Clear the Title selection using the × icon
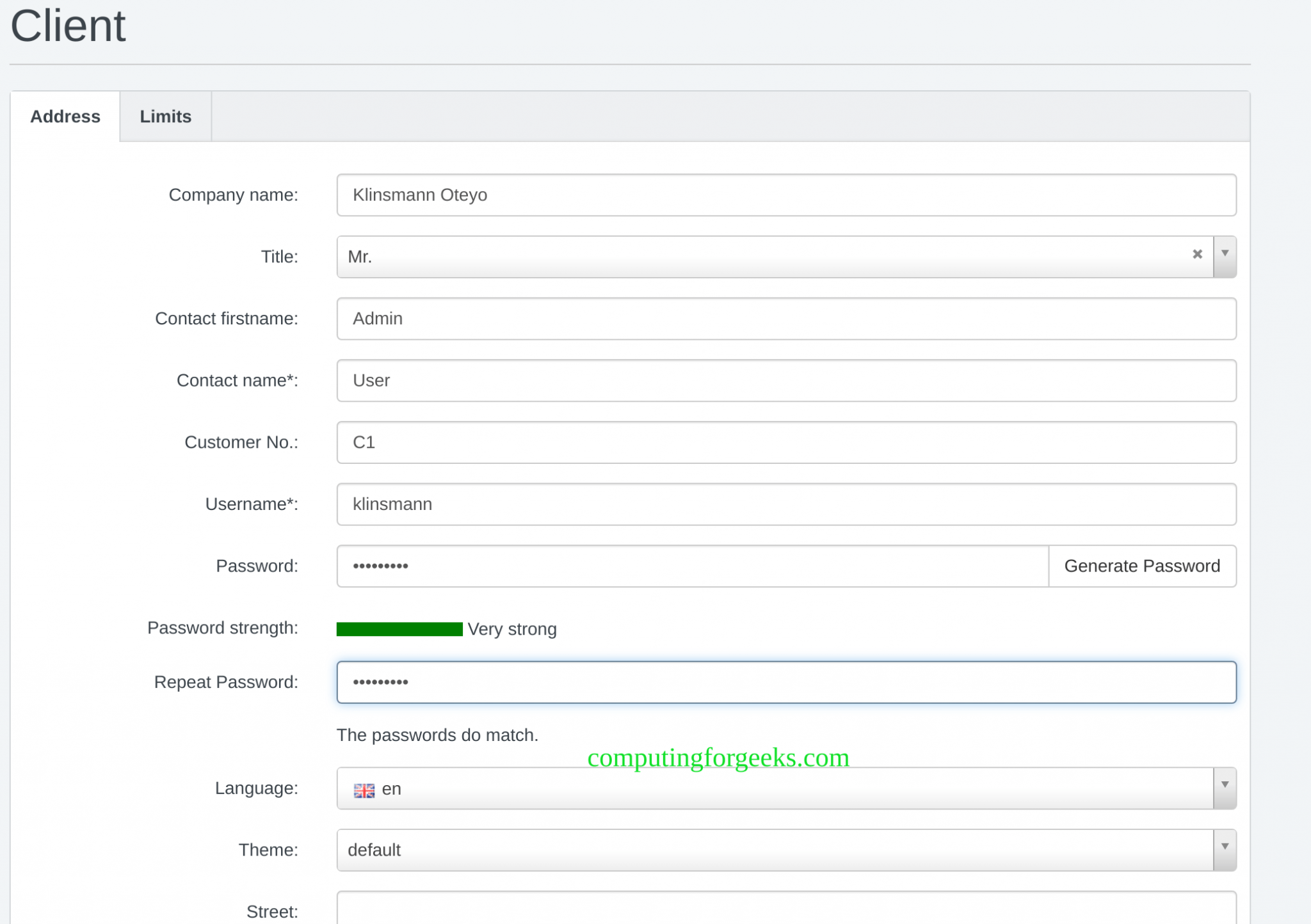 tap(1197, 255)
